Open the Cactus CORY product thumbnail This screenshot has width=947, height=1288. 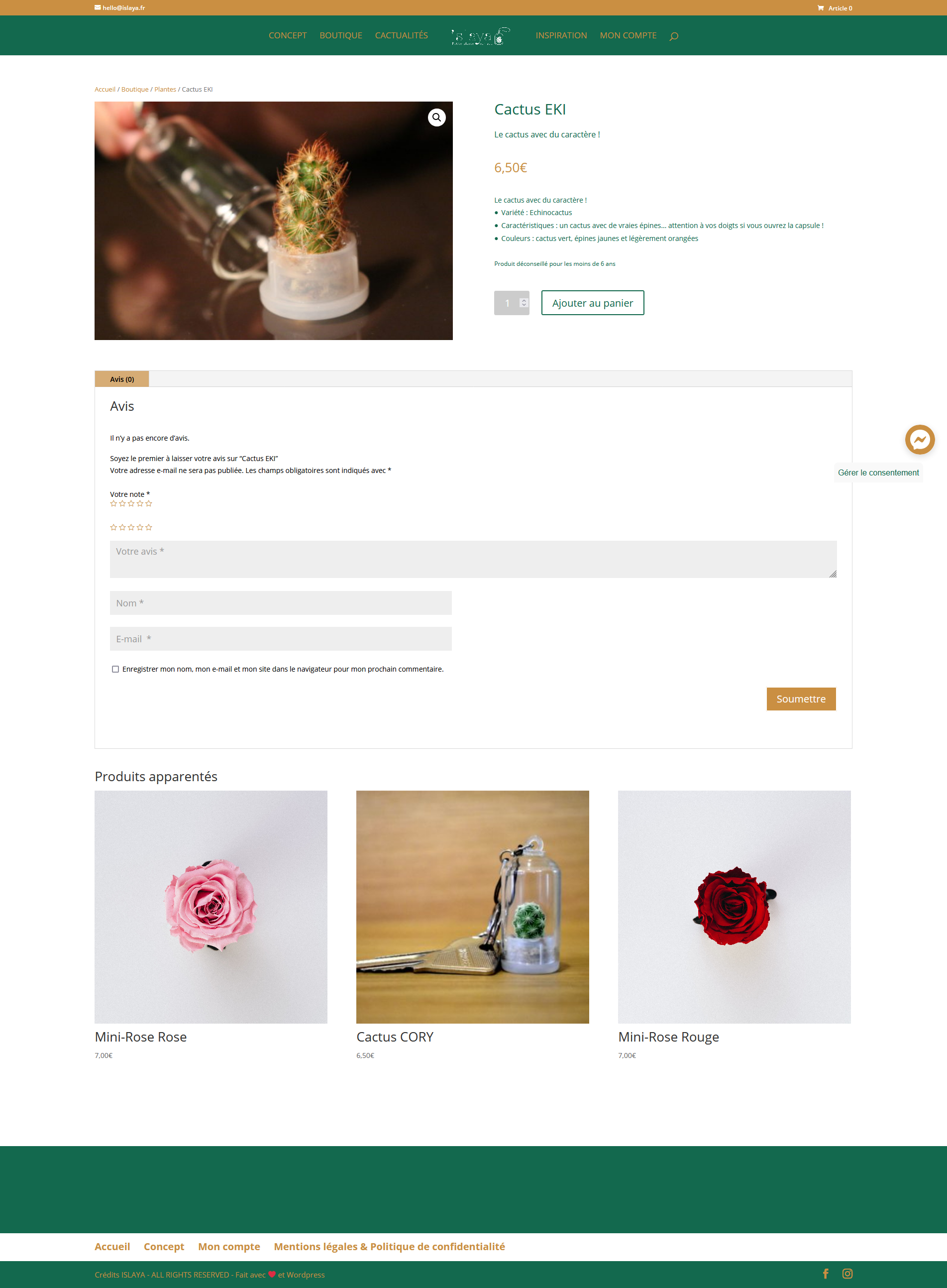[472, 906]
